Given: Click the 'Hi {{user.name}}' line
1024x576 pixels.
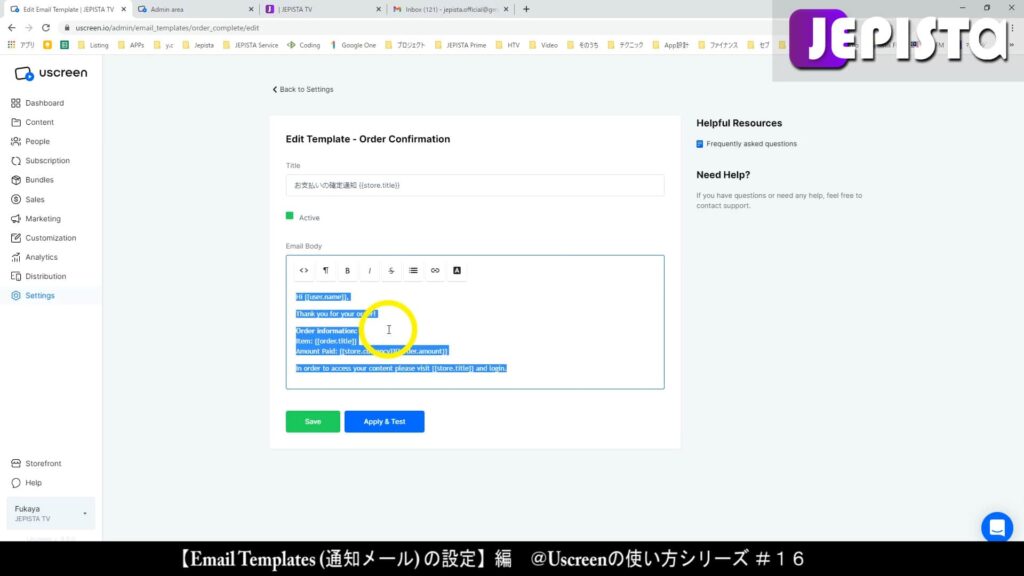Looking at the screenshot, I should [323, 297].
